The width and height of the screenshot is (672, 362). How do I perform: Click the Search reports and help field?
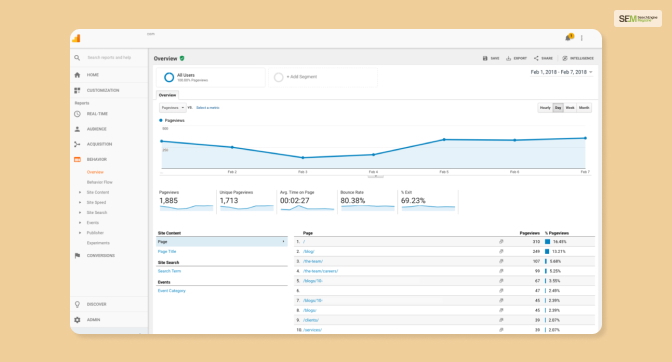click(109, 57)
